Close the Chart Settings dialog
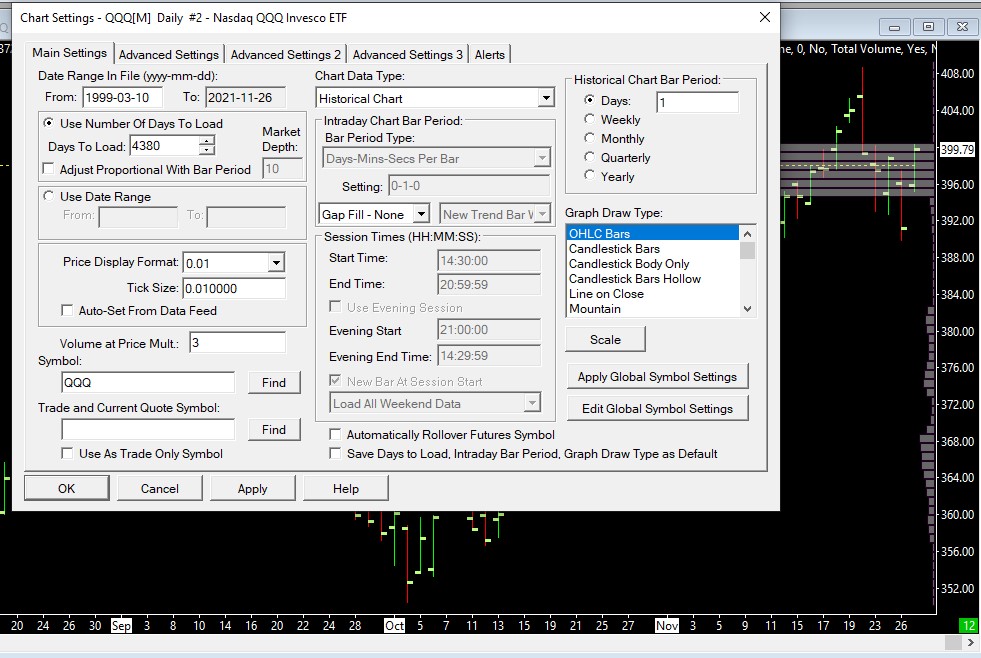 coord(765,17)
